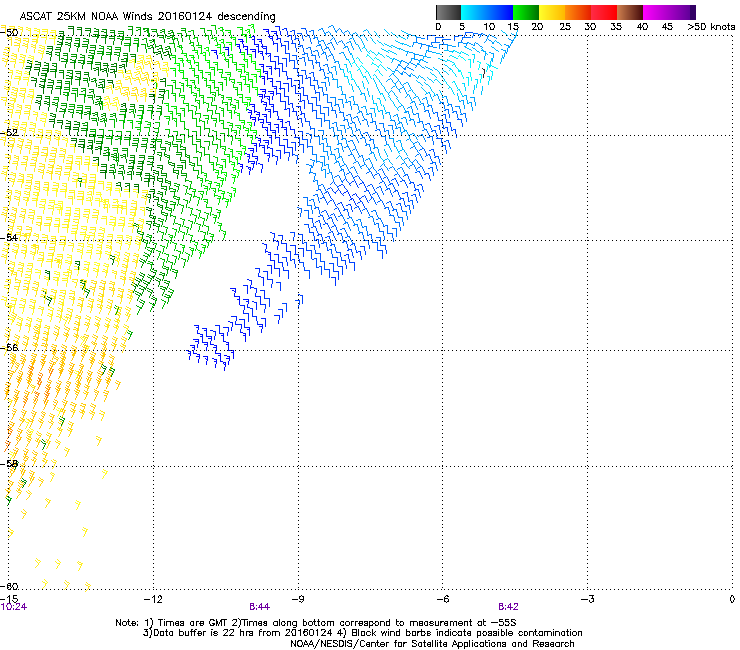Viewport: 740px width, 650px height.
Task: Click the '>50 knots' legend label
Action: pyautogui.click(x=711, y=27)
